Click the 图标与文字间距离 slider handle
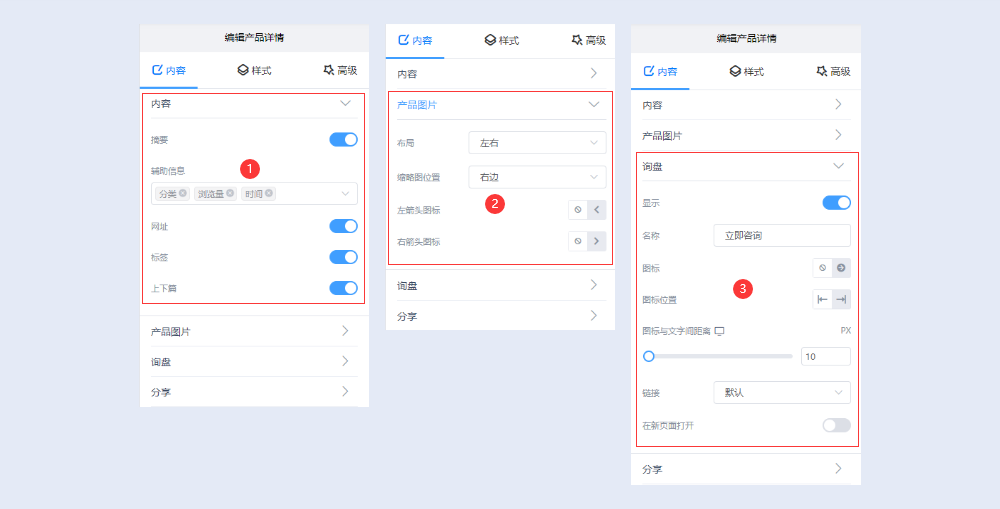This screenshot has width=1000, height=509. 649,356
